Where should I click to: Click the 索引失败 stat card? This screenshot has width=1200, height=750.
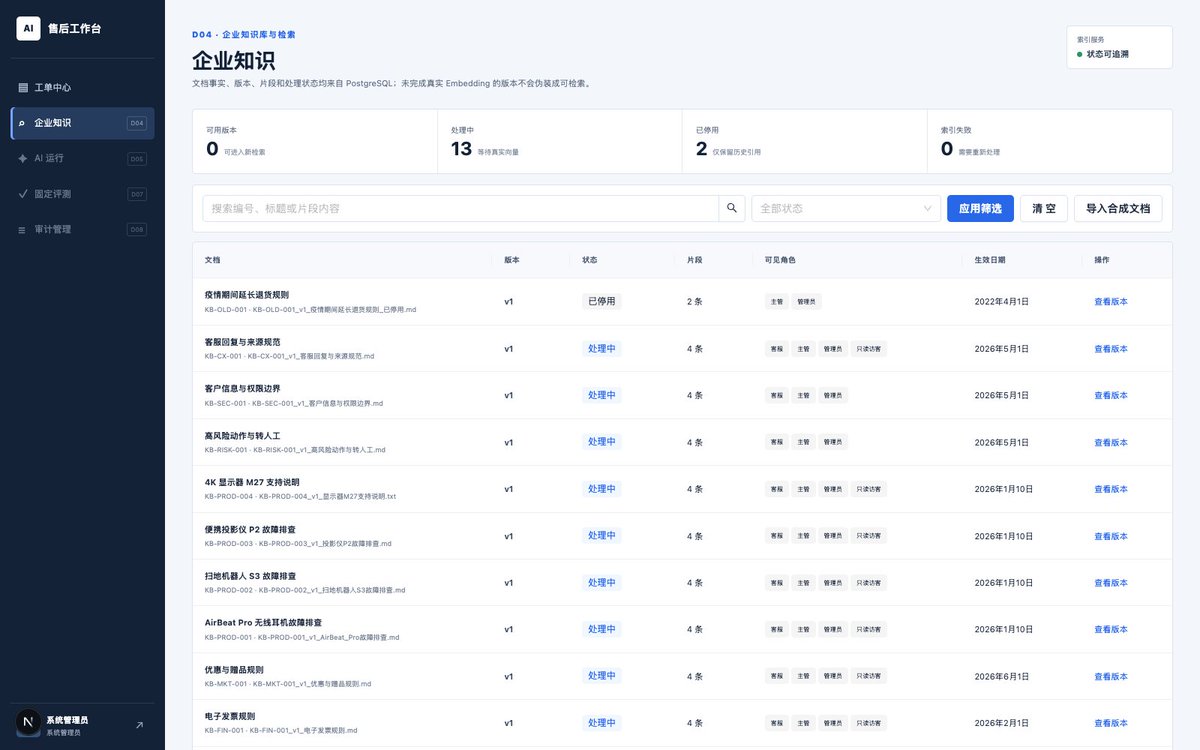(x=1050, y=141)
